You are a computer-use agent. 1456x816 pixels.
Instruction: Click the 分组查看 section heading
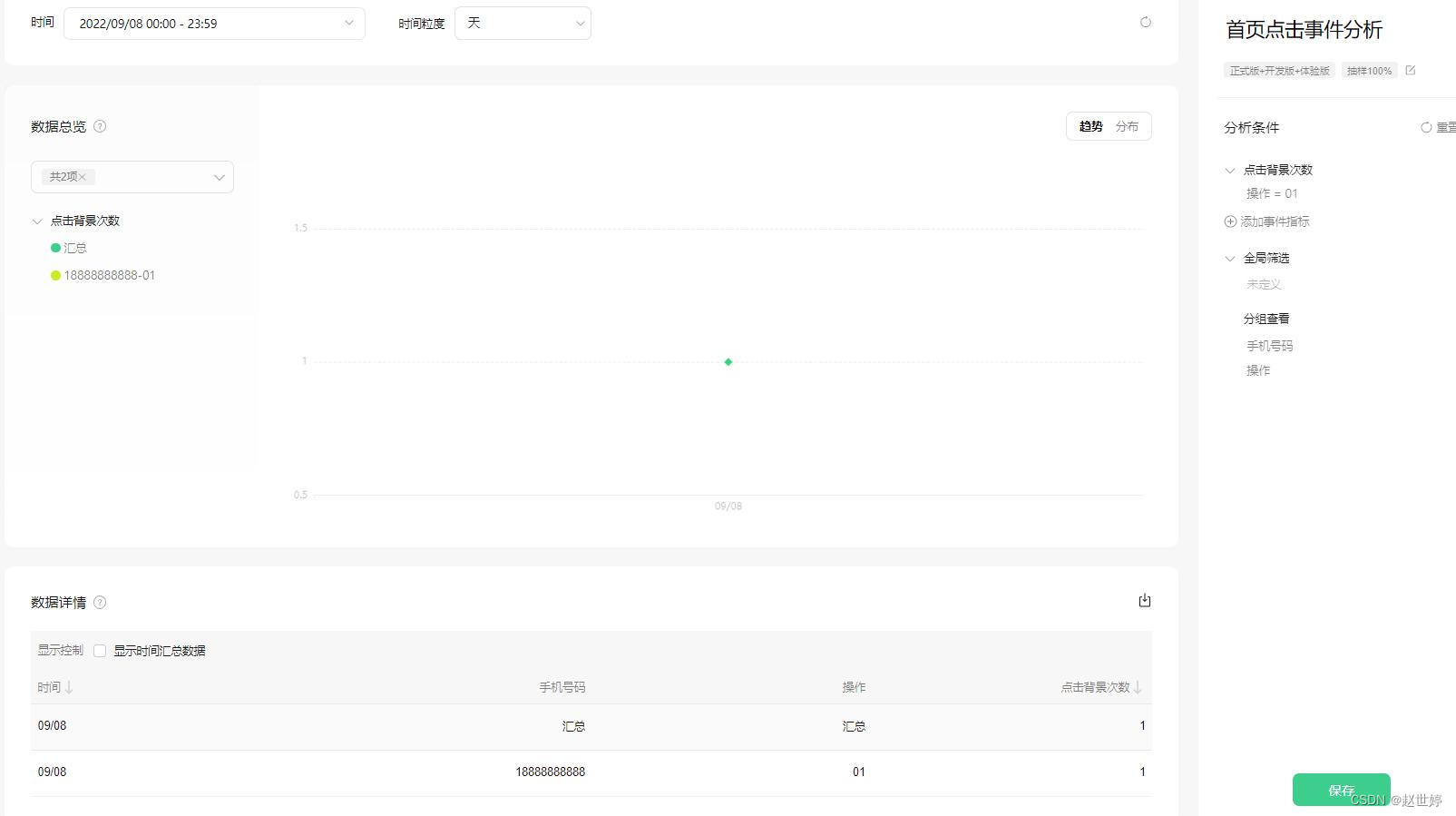point(1266,319)
